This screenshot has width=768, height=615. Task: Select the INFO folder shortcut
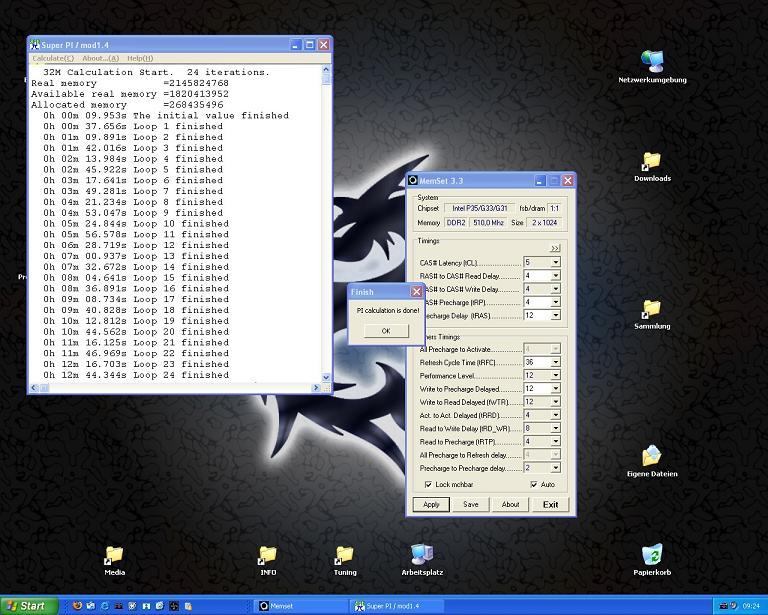point(268,561)
